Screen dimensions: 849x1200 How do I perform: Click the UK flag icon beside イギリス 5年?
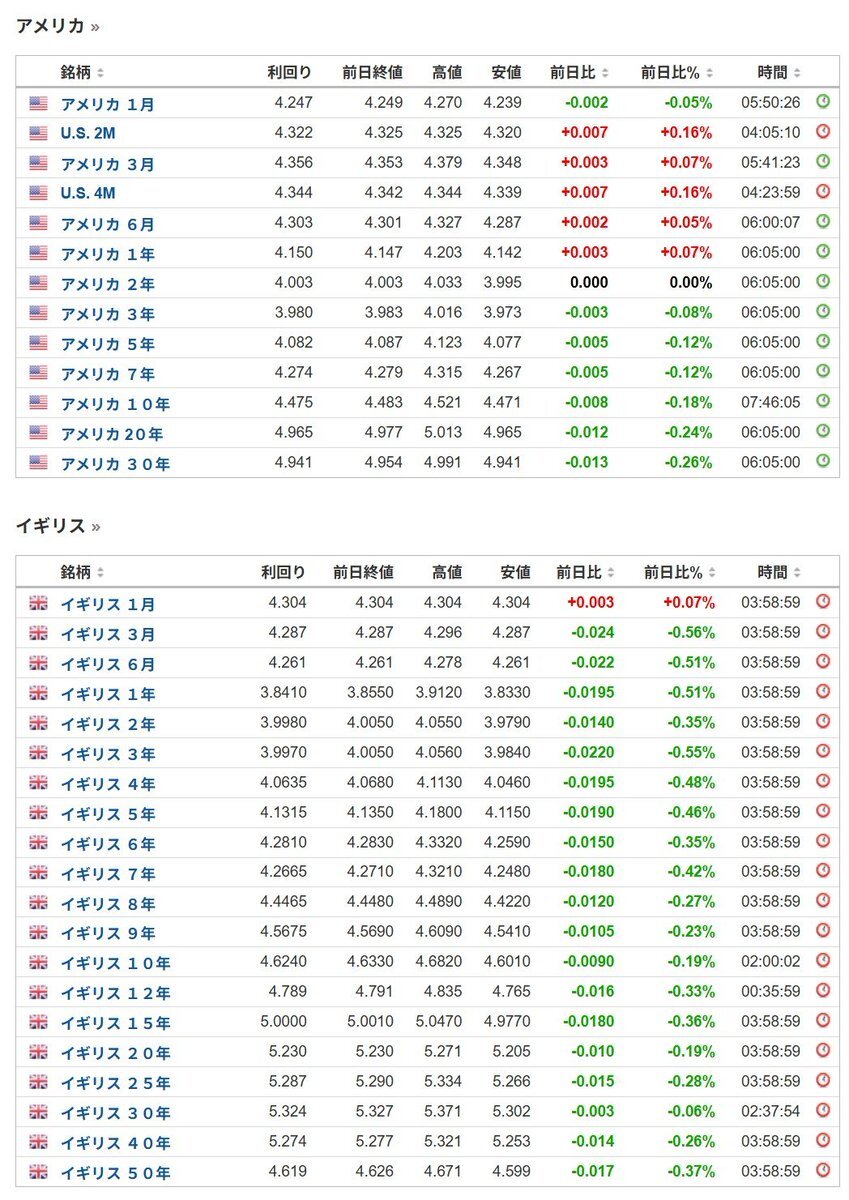click(x=38, y=813)
